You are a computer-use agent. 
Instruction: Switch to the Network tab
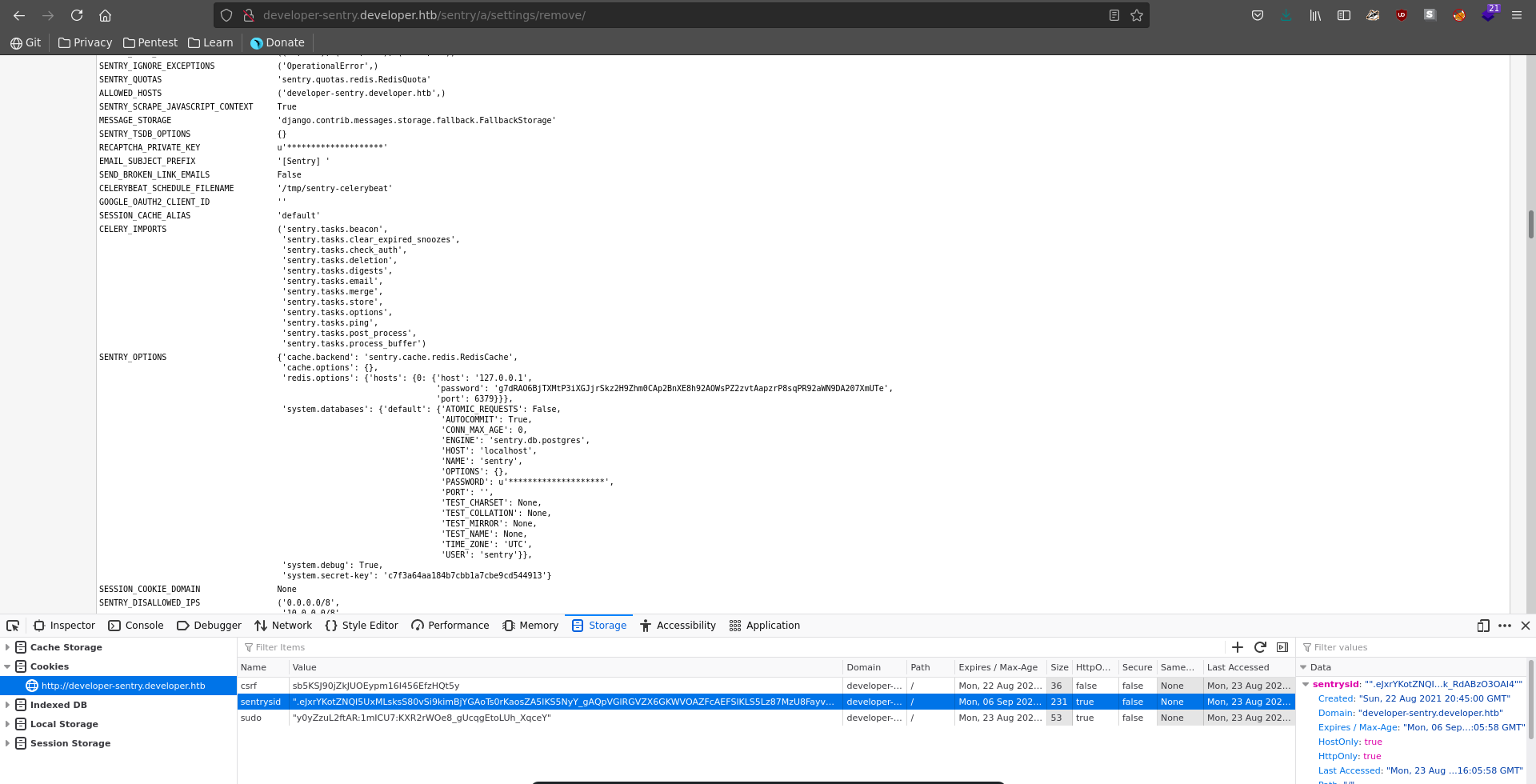point(283,626)
